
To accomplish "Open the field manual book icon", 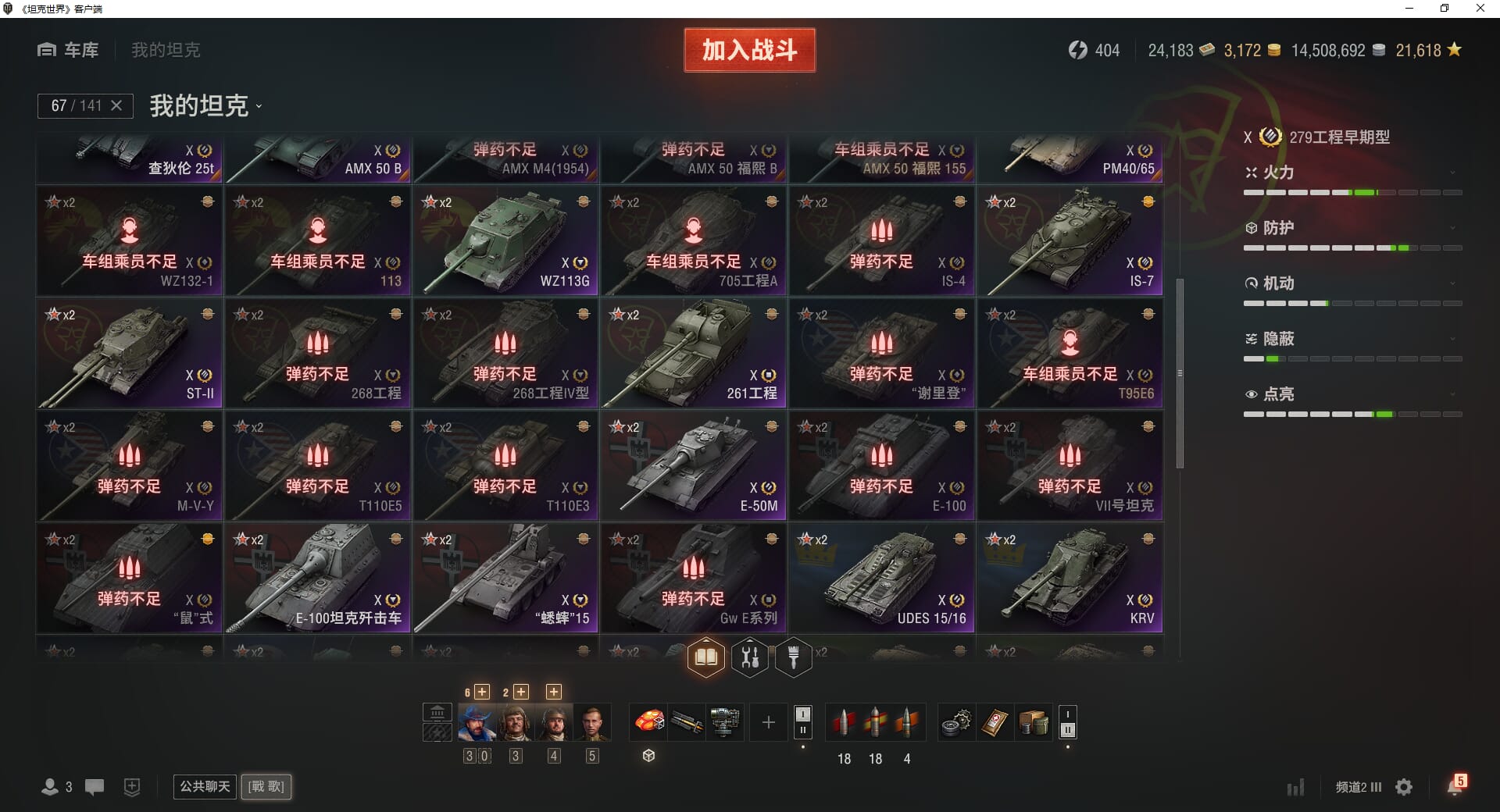I will coord(706,657).
